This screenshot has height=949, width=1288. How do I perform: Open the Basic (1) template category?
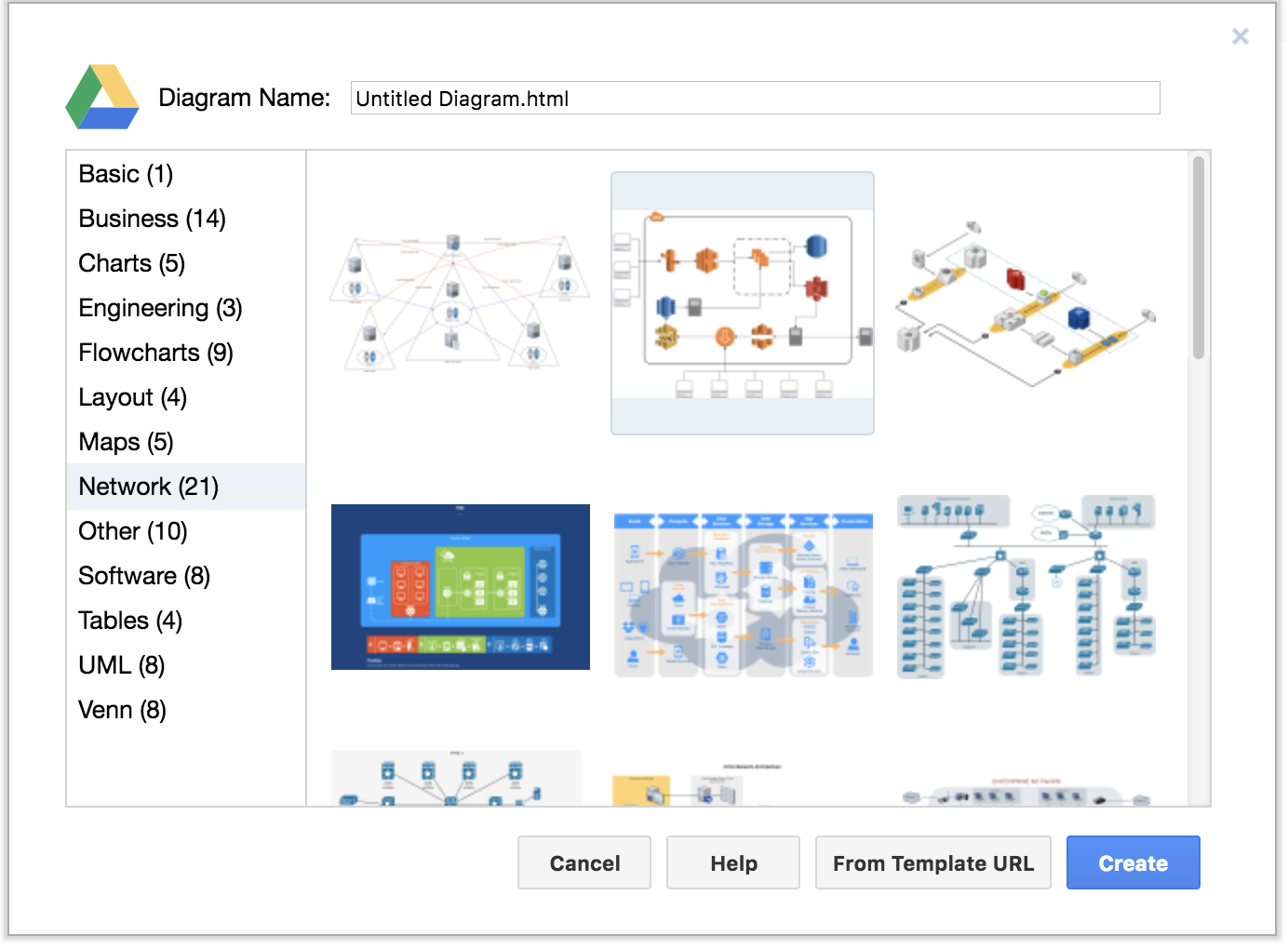tap(126, 174)
